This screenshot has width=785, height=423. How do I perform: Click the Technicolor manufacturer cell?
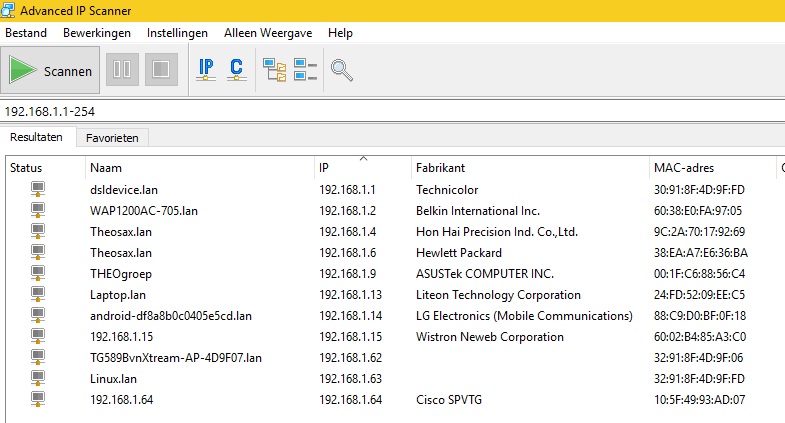click(447, 190)
